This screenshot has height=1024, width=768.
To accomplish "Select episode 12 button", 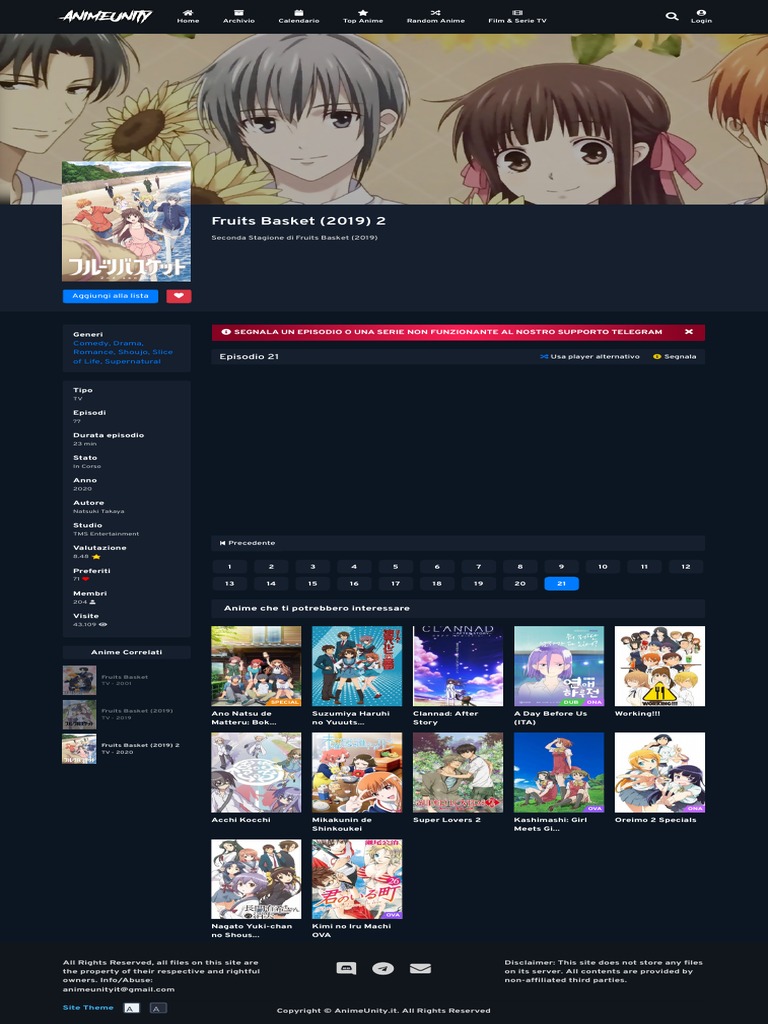I will 686,566.
